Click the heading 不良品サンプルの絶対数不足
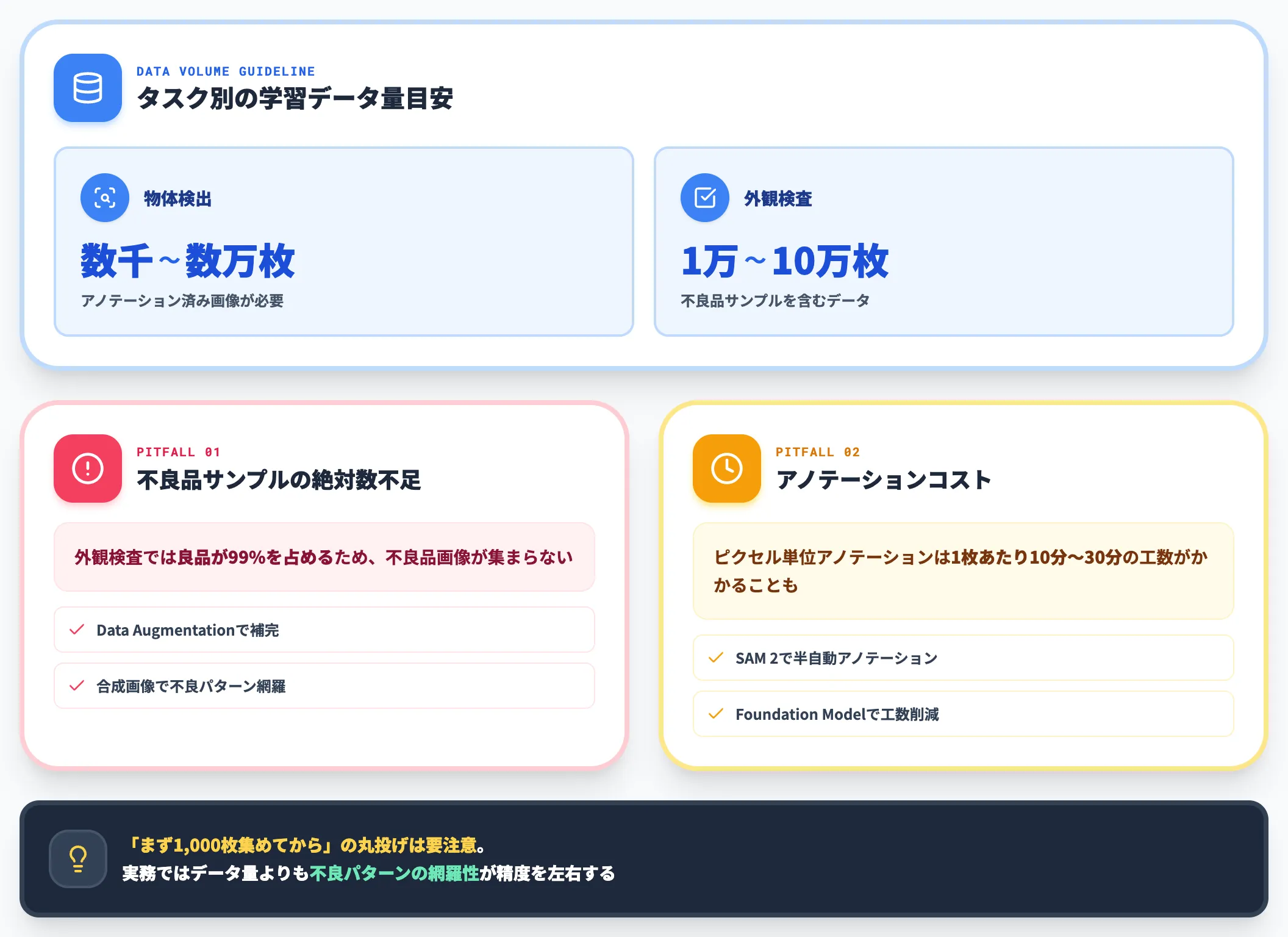This screenshot has height=937, width=1288. click(279, 480)
